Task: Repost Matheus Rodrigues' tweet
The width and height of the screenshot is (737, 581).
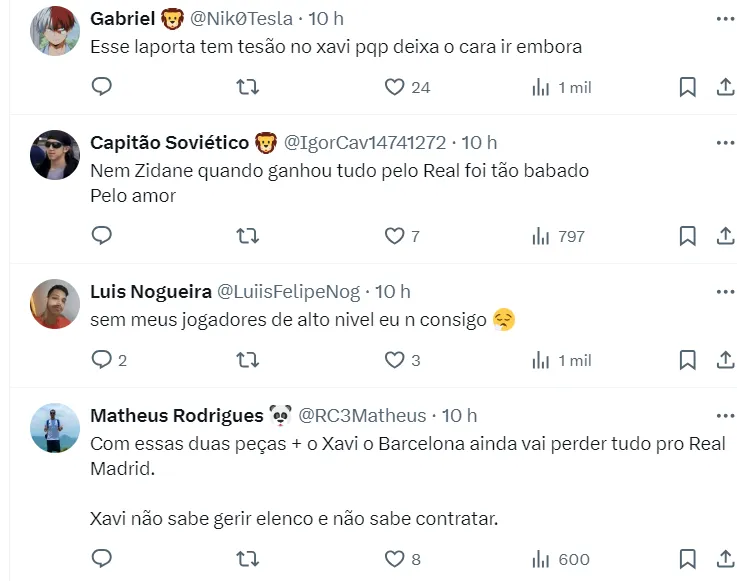Action: [247, 559]
